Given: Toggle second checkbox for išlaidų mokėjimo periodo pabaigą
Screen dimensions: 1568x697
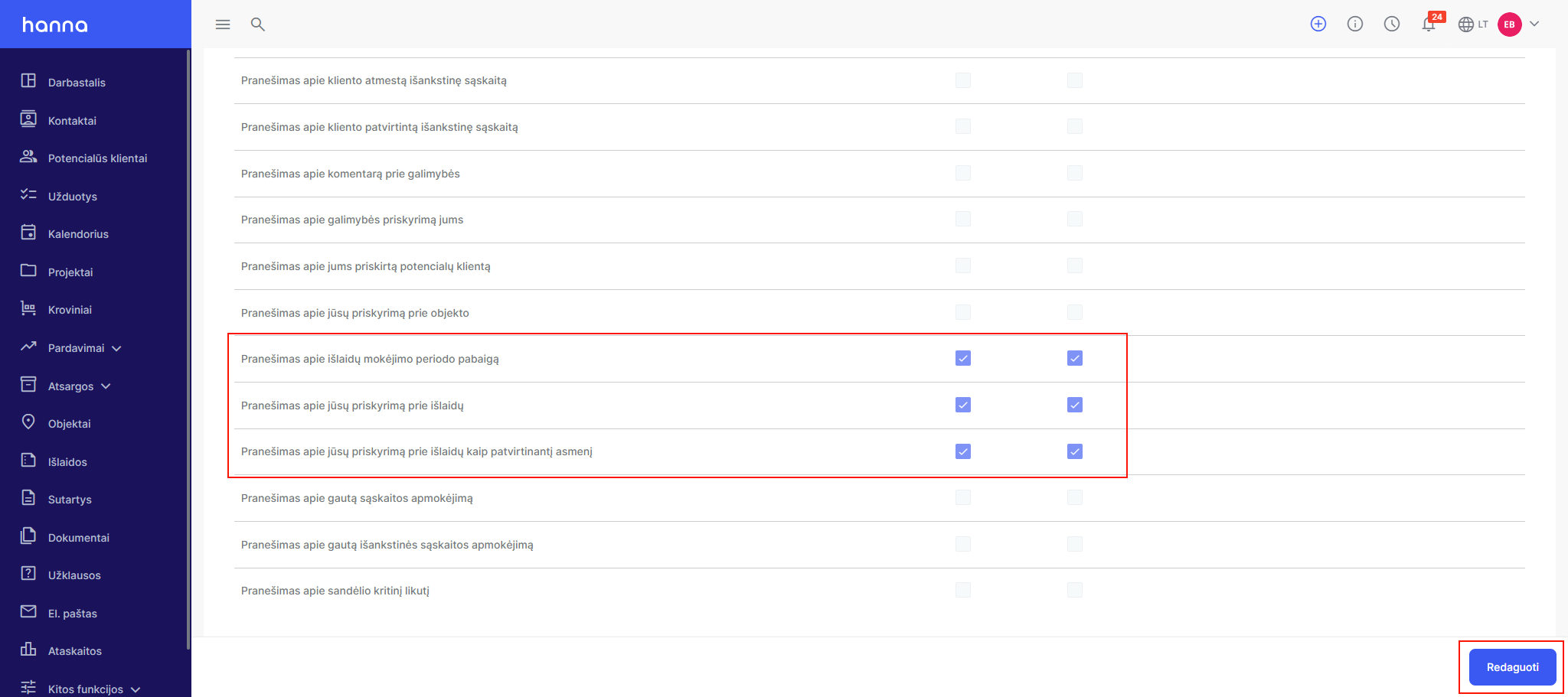Looking at the screenshot, I should tap(1075, 358).
